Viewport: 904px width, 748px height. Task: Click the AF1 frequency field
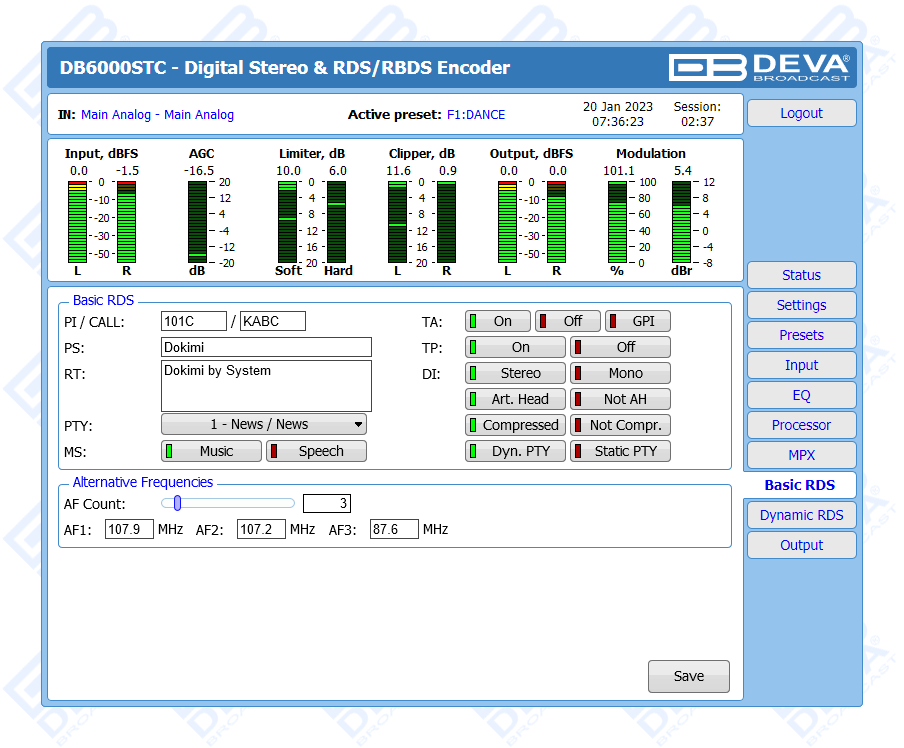coord(129,529)
